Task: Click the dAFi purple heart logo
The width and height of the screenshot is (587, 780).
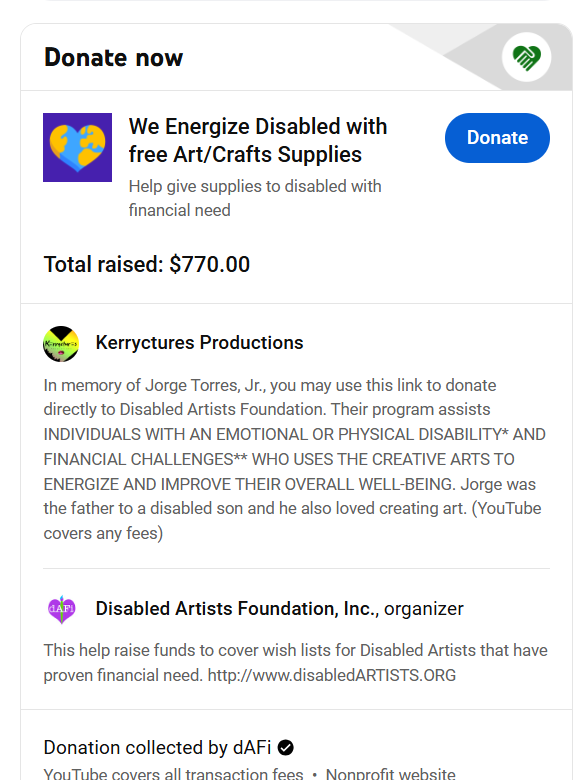Action: coord(61,609)
